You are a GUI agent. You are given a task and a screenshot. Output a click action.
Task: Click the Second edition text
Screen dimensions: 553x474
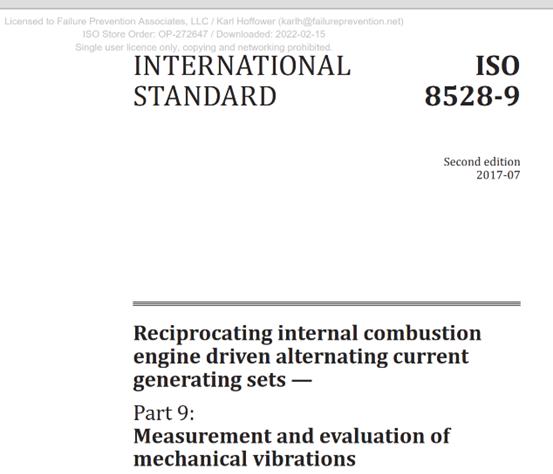coord(482,162)
